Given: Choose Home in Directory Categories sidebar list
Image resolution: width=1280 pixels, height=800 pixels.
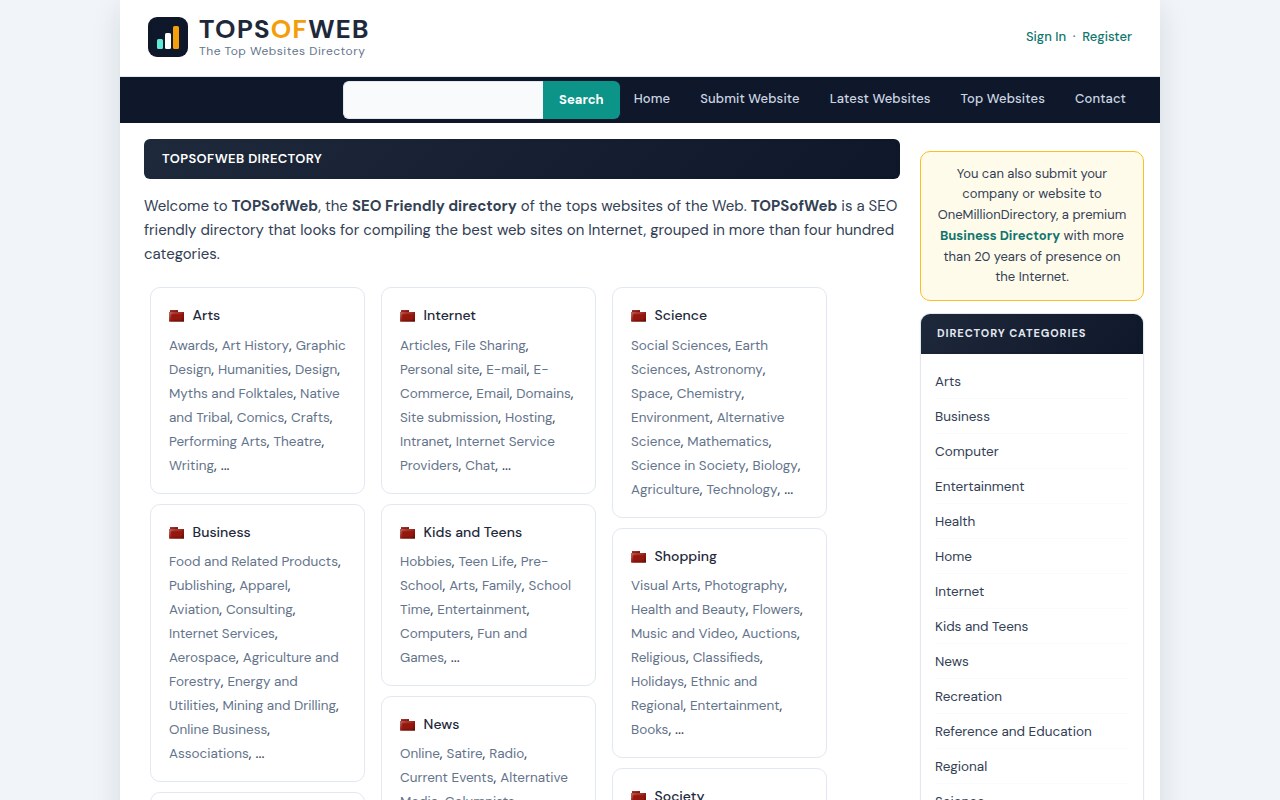Looking at the screenshot, I should click(x=953, y=557).
